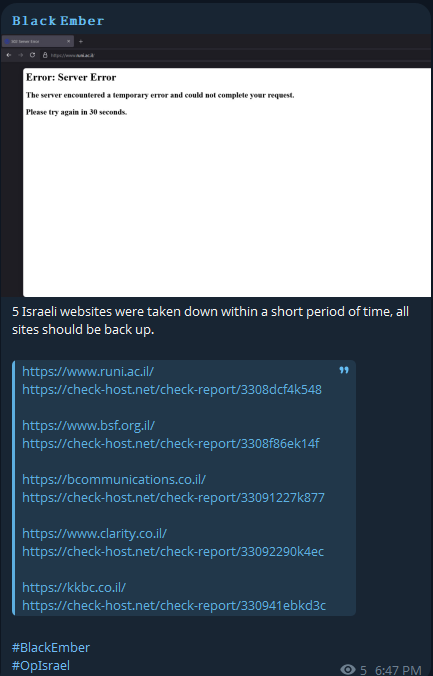Open the runi.ac.il link

point(88,371)
